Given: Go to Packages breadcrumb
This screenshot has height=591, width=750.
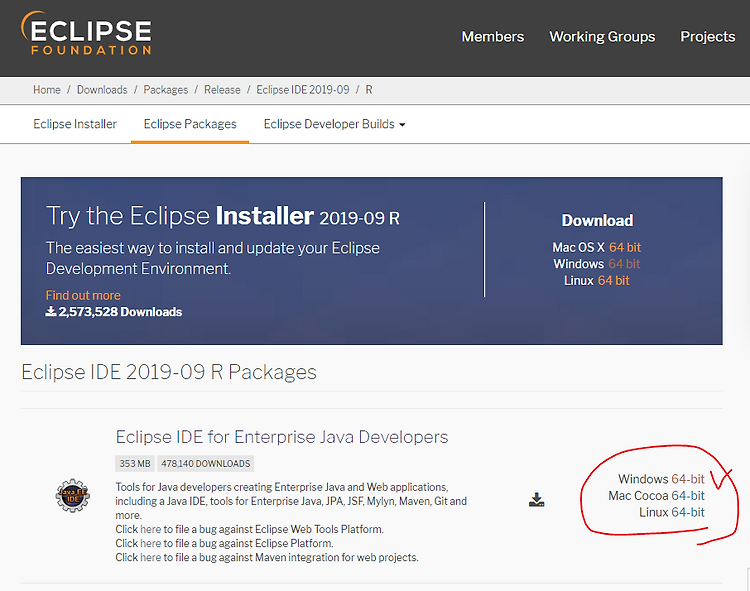Looking at the screenshot, I should pos(165,90).
